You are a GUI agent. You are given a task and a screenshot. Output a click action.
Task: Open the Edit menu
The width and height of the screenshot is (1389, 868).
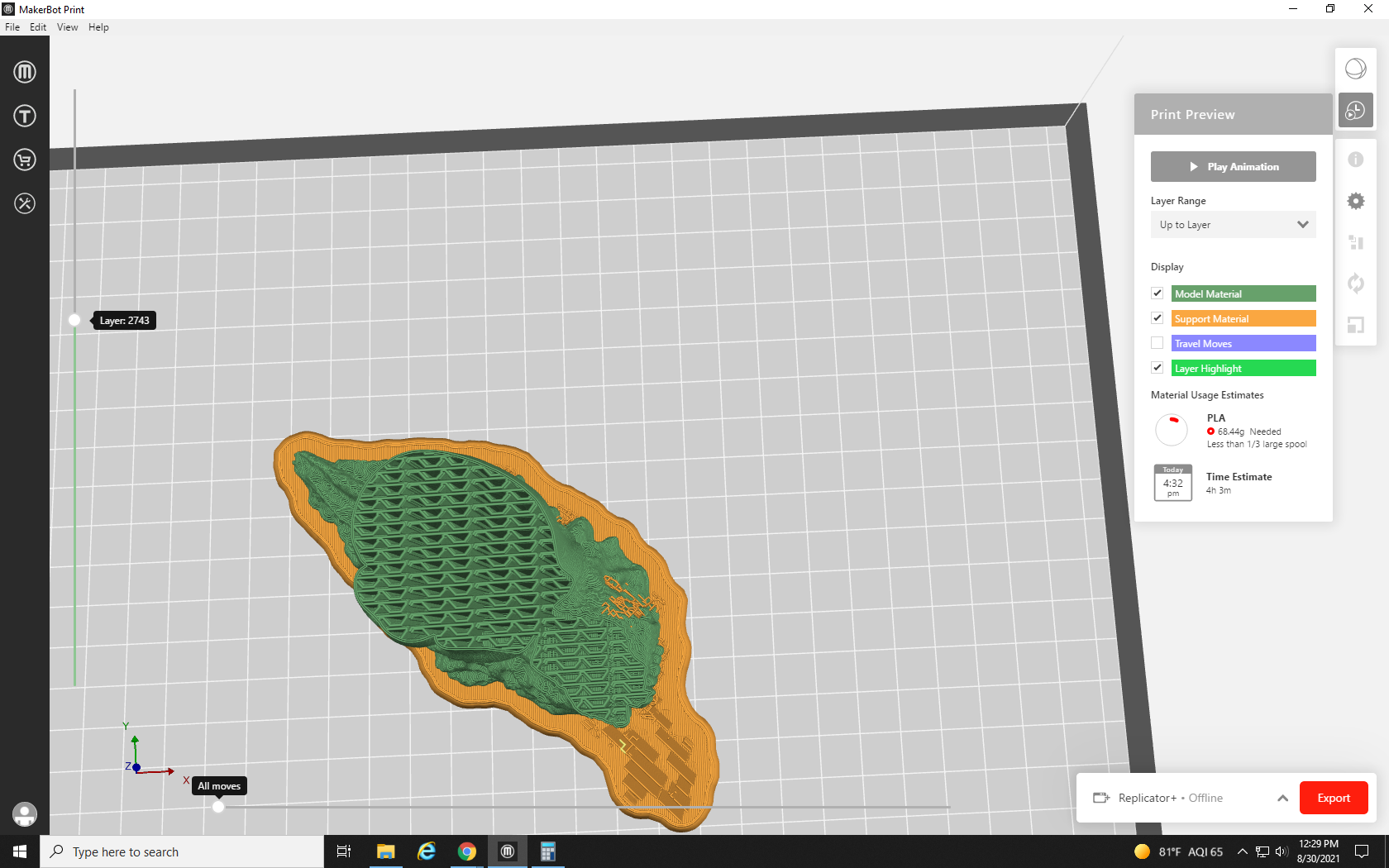tap(38, 27)
